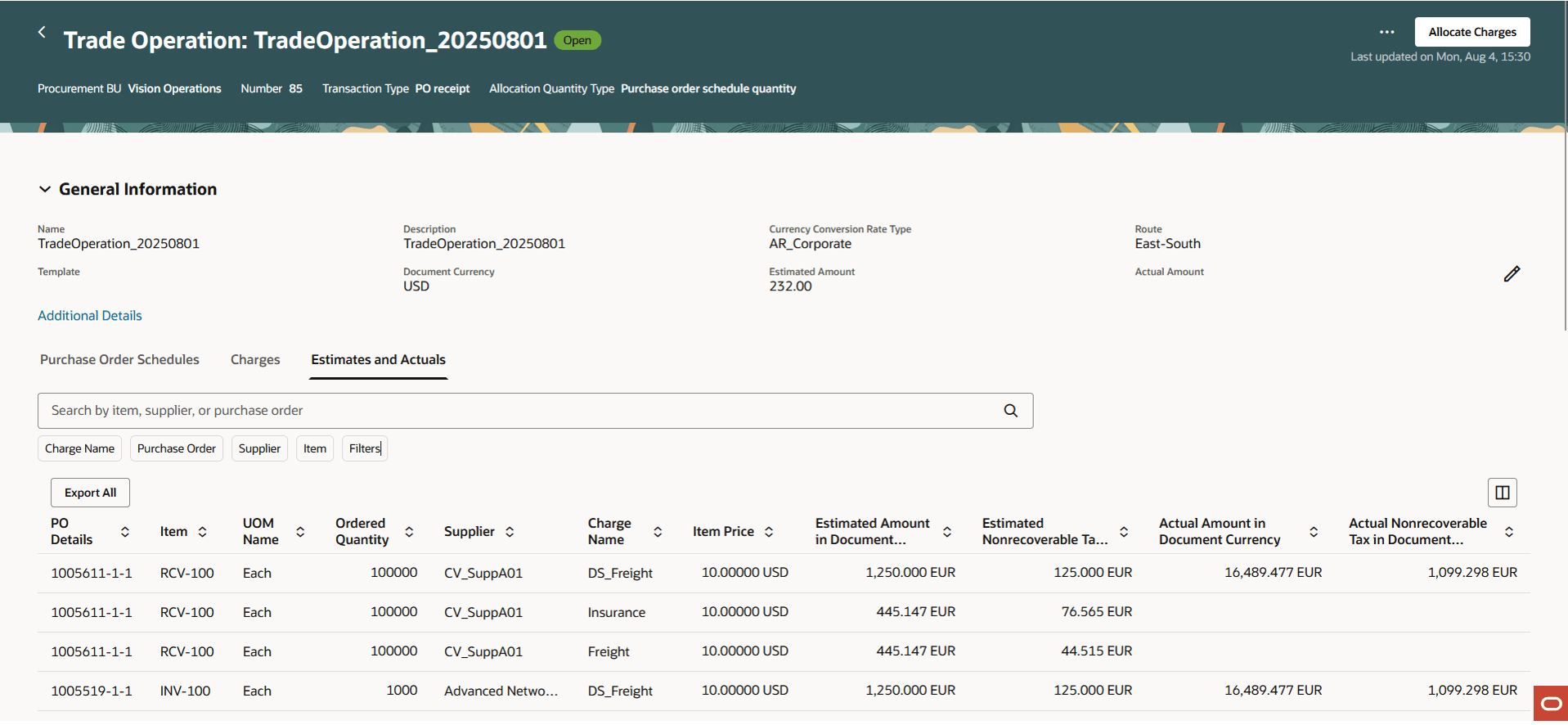Click the Allocate Charges button
1568x725 pixels.
(1472, 32)
